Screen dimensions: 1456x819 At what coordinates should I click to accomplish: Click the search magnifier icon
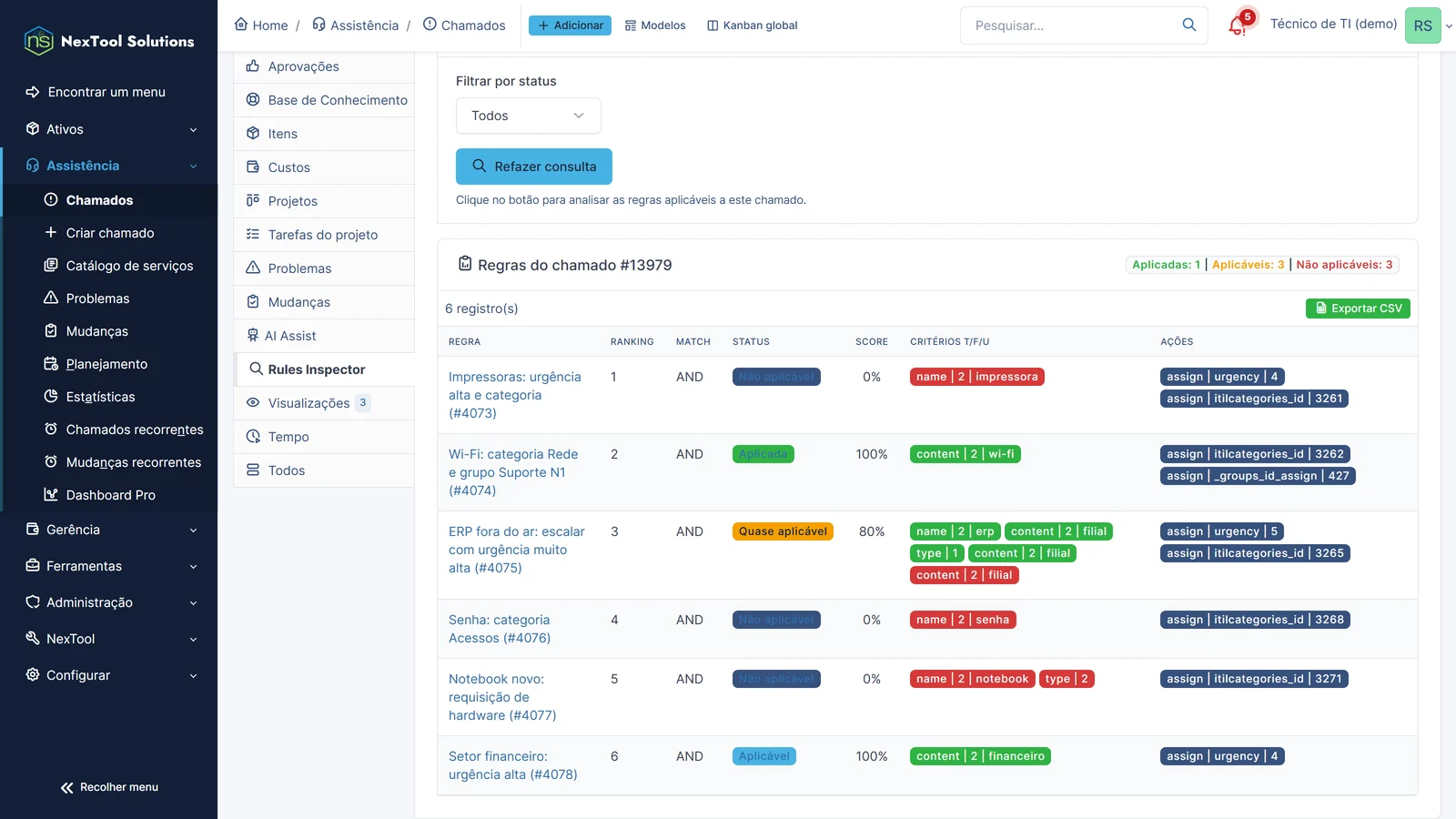pyautogui.click(x=1188, y=25)
